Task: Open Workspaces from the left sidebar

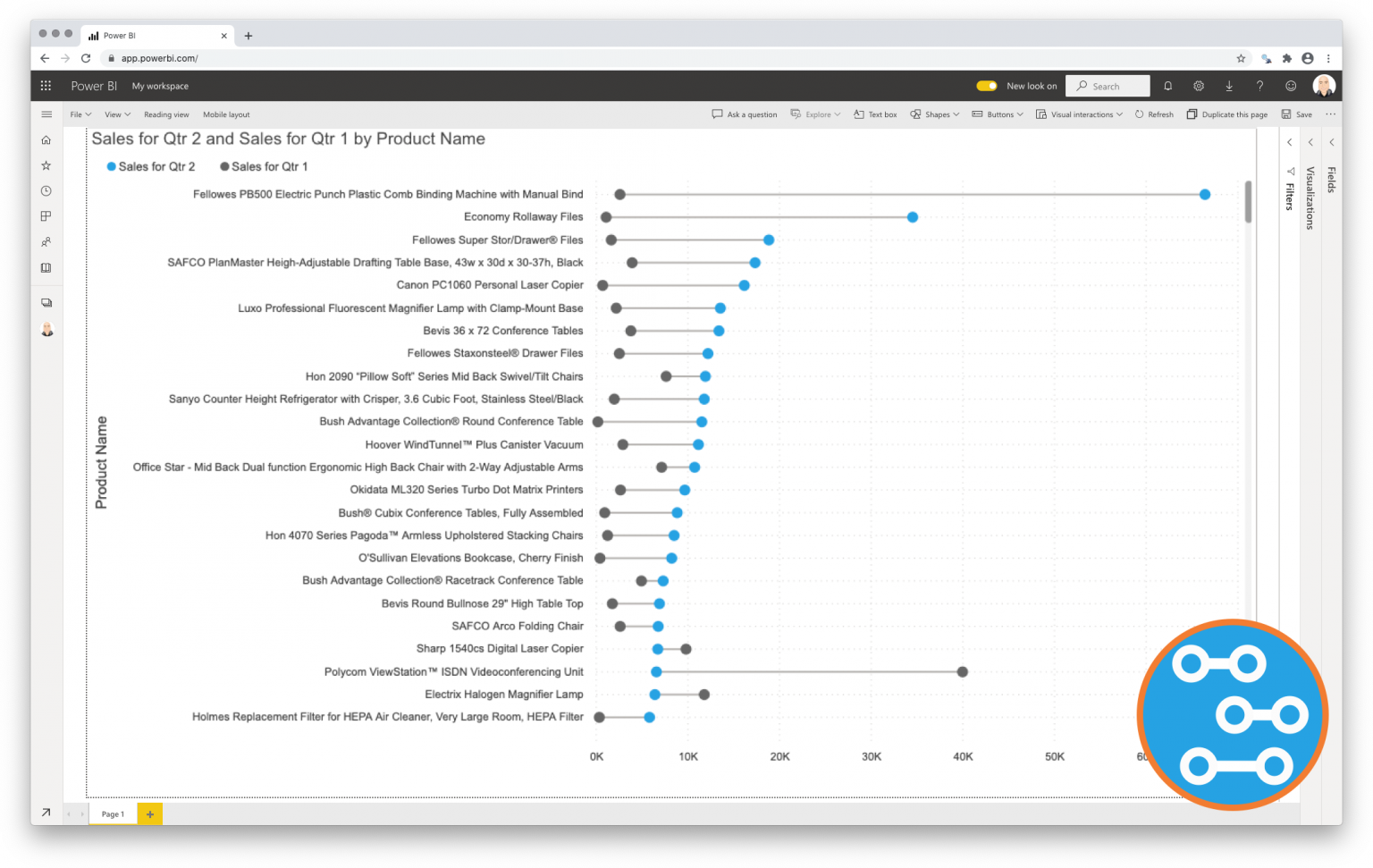Action: click(x=46, y=215)
